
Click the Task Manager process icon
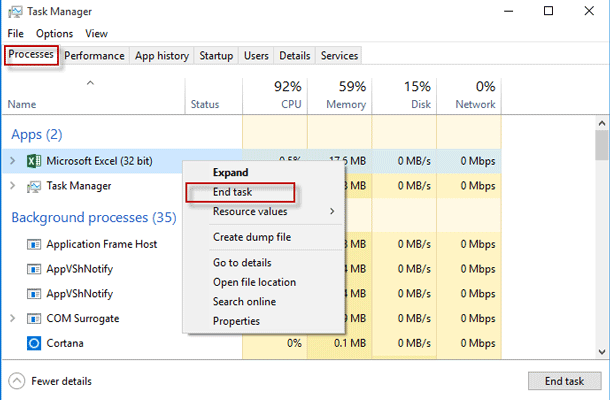[33, 186]
